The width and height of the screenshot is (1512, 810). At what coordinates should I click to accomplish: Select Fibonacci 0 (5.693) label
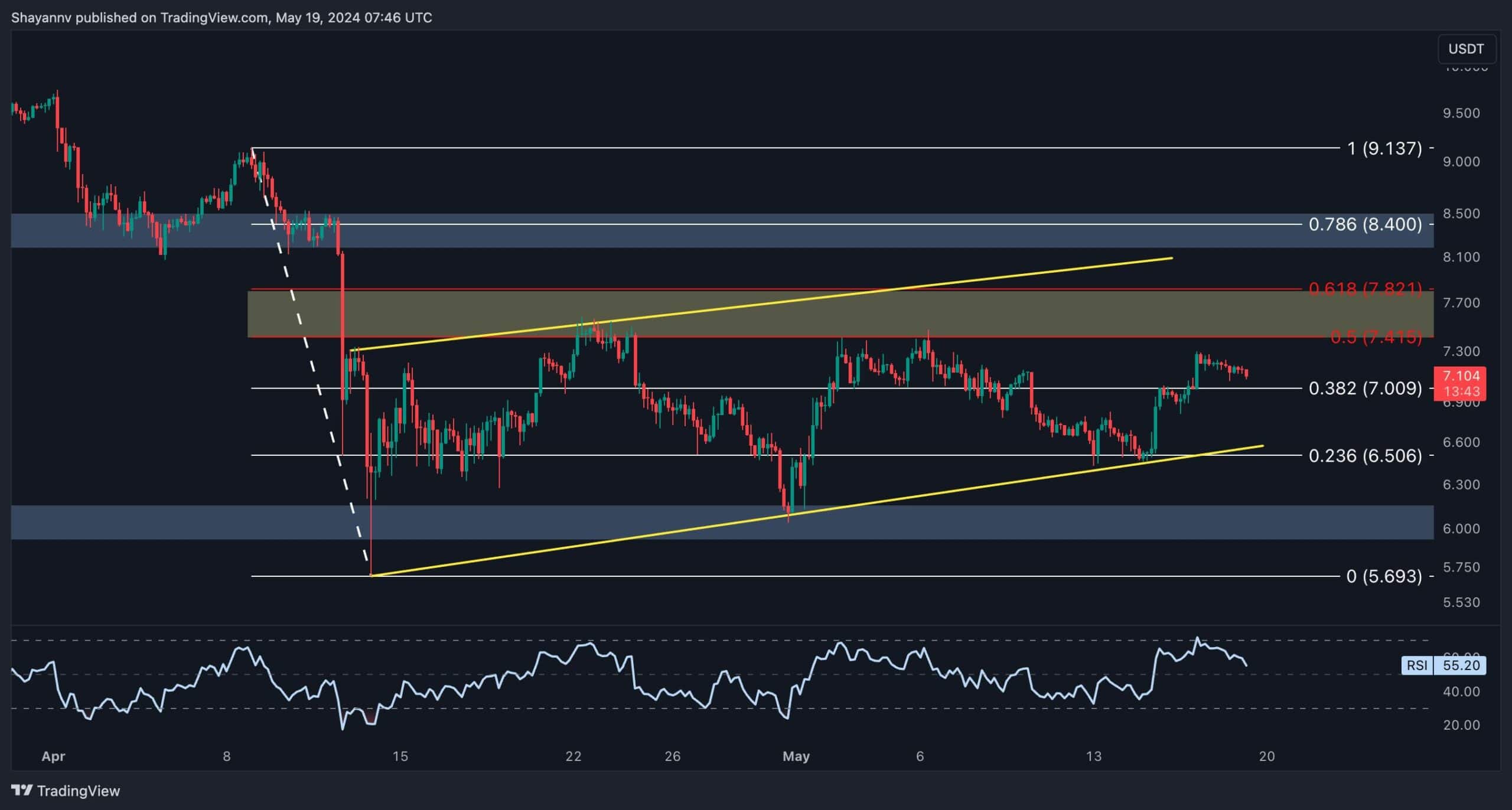click(x=1384, y=576)
